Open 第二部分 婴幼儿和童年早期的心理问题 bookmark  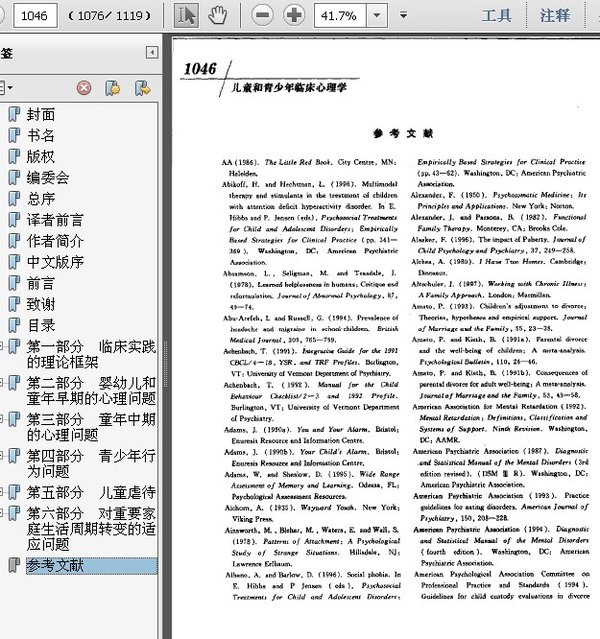91,390
